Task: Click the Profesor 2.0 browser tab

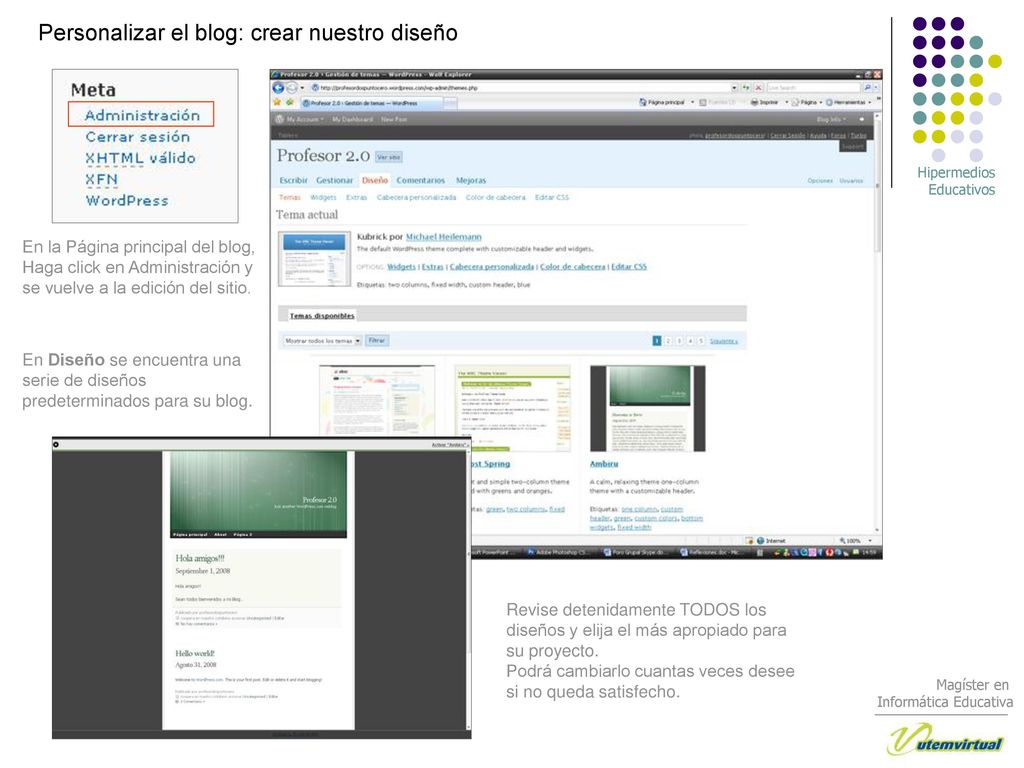Action: [x=372, y=103]
